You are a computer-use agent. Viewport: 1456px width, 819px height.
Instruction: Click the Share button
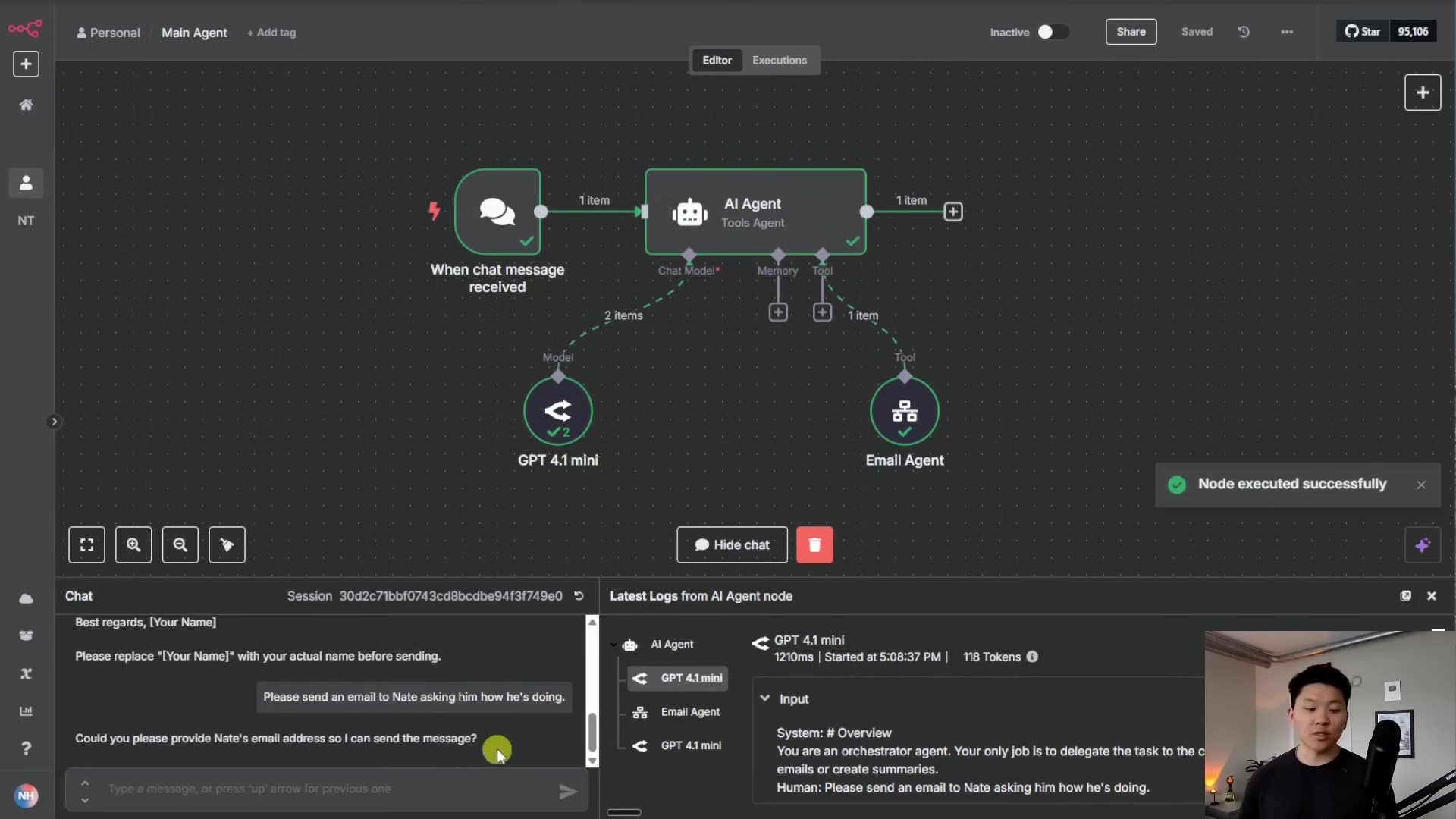pos(1131,32)
